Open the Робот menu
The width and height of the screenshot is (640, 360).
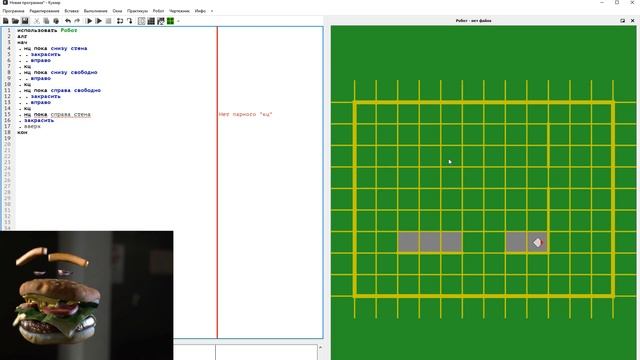click(x=158, y=11)
